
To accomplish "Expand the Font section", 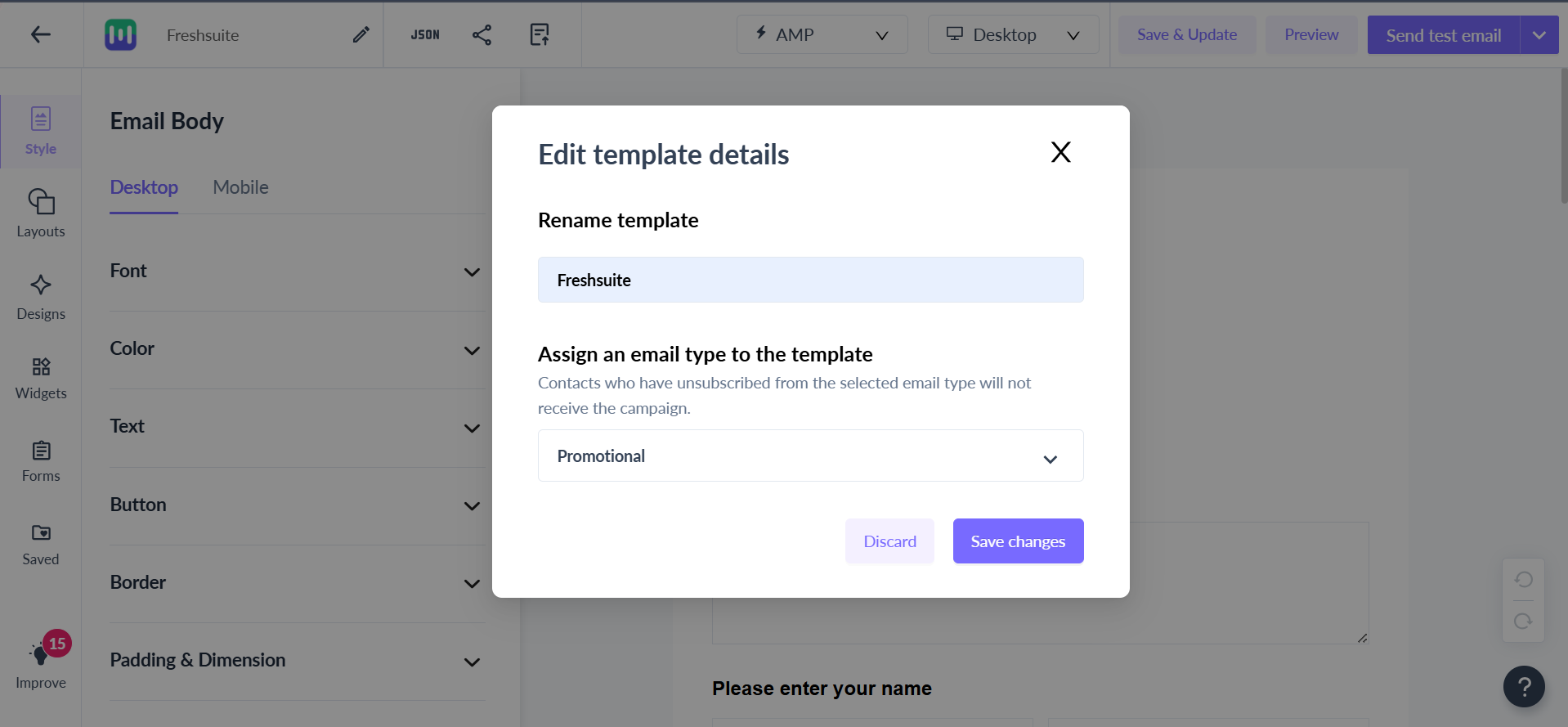I will click(x=297, y=272).
